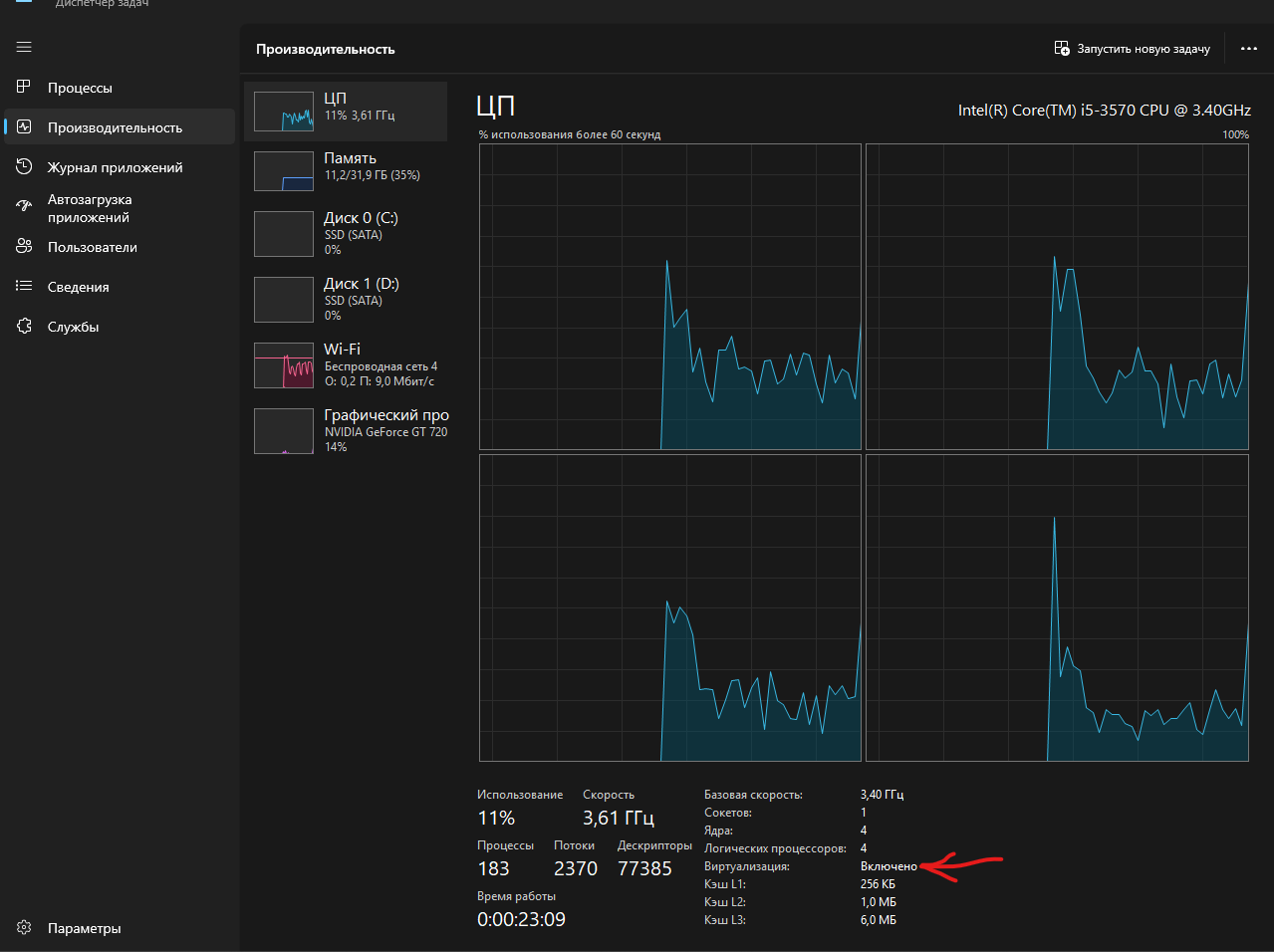Click the Включено virtualization value
The height and width of the screenshot is (952, 1274).
(x=889, y=866)
